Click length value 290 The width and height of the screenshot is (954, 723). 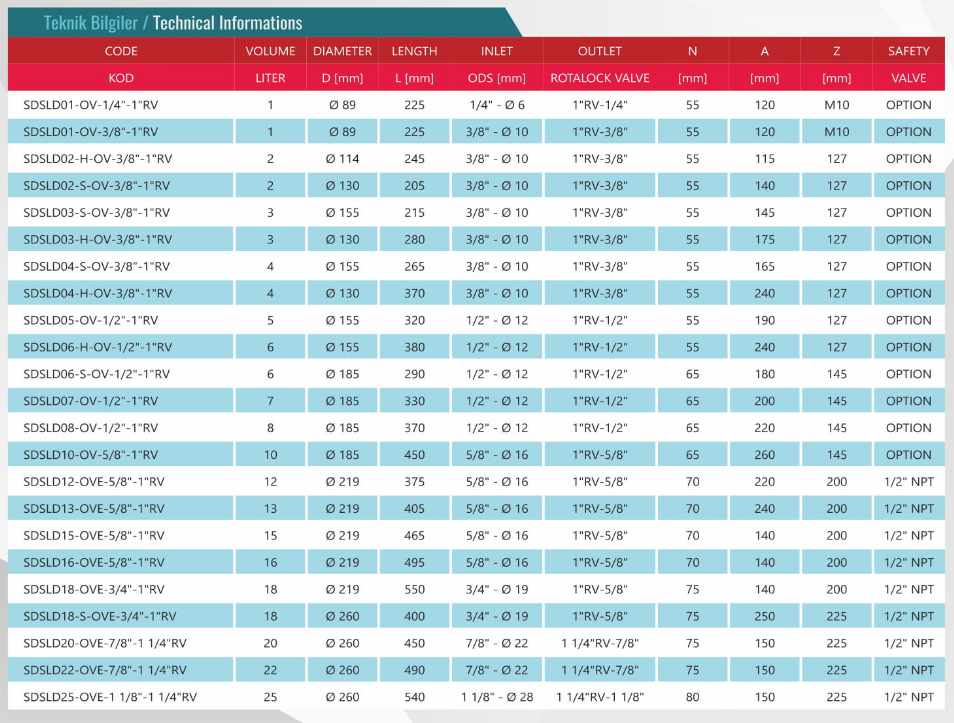(x=414, y=374)
